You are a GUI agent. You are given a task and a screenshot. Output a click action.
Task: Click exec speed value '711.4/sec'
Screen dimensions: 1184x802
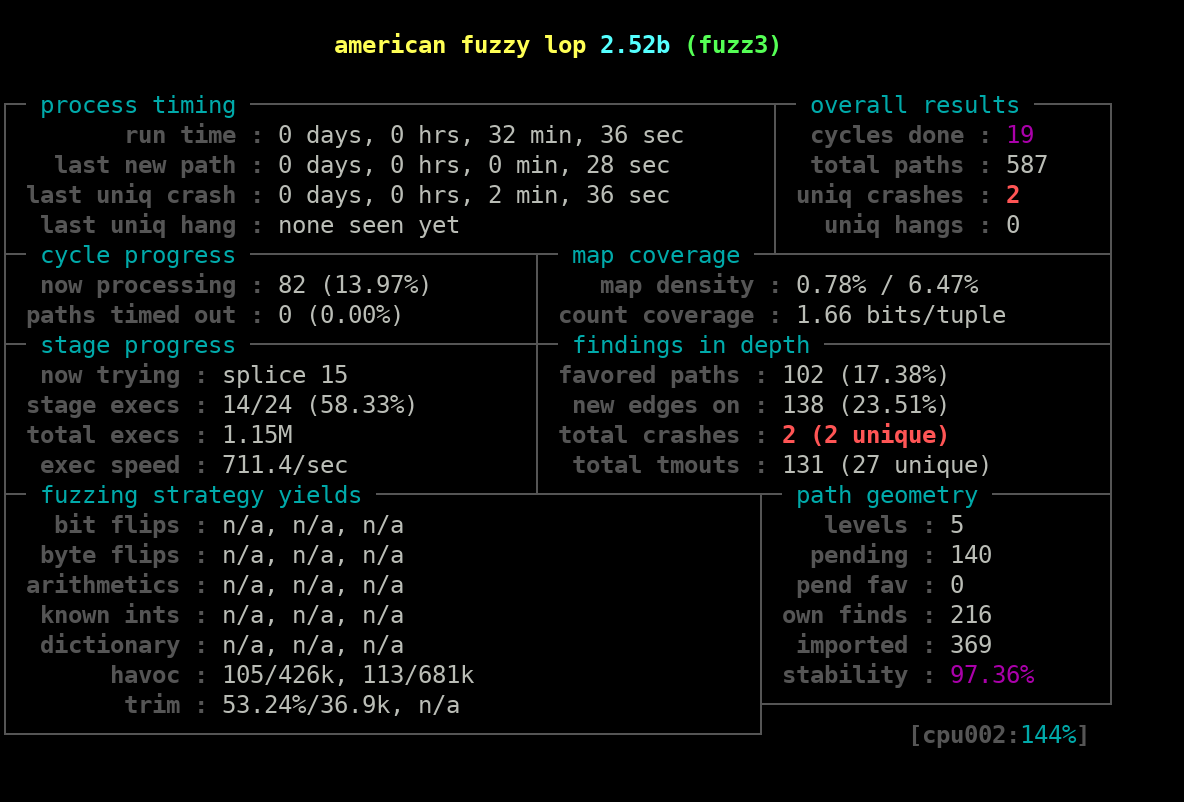click(285, 465)
